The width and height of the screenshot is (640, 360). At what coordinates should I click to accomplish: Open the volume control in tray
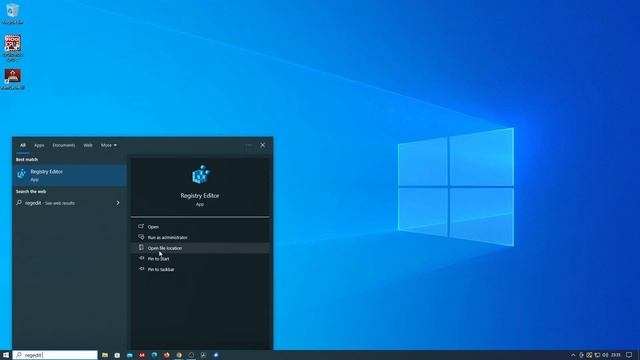(x=605, y=355)
